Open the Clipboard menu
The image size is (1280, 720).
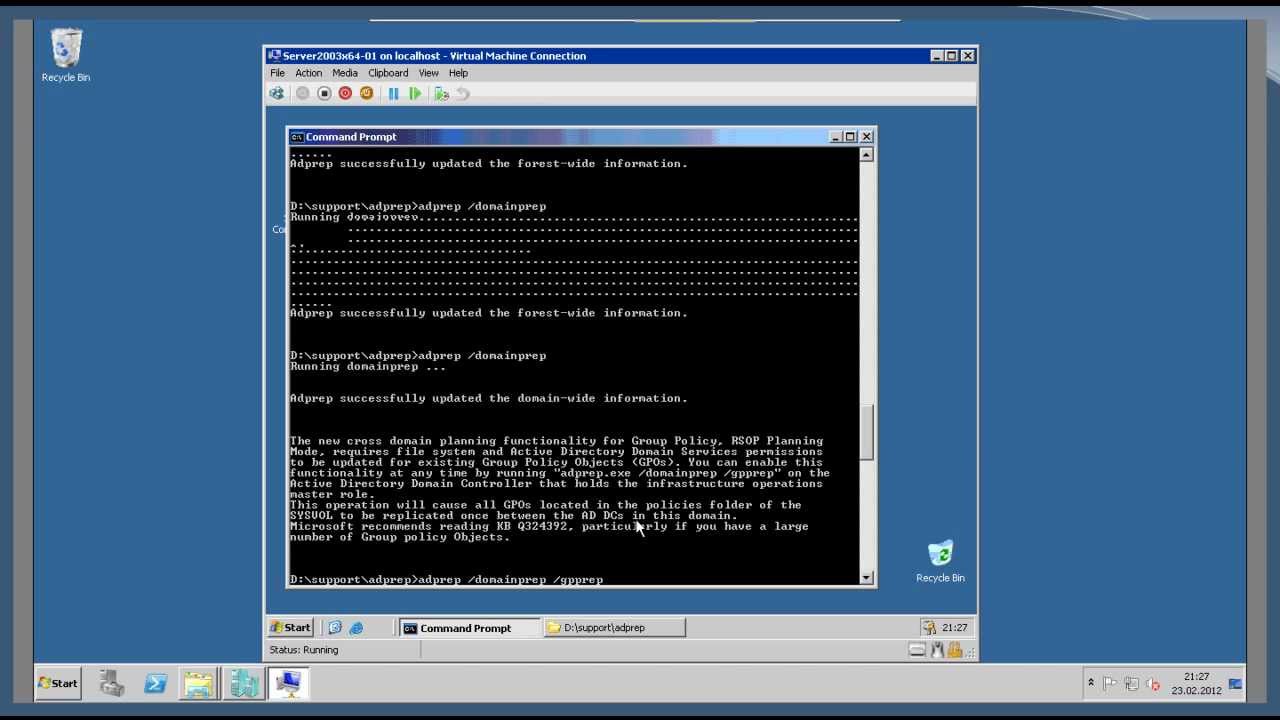pyautogui.click(x=388, y=73)
